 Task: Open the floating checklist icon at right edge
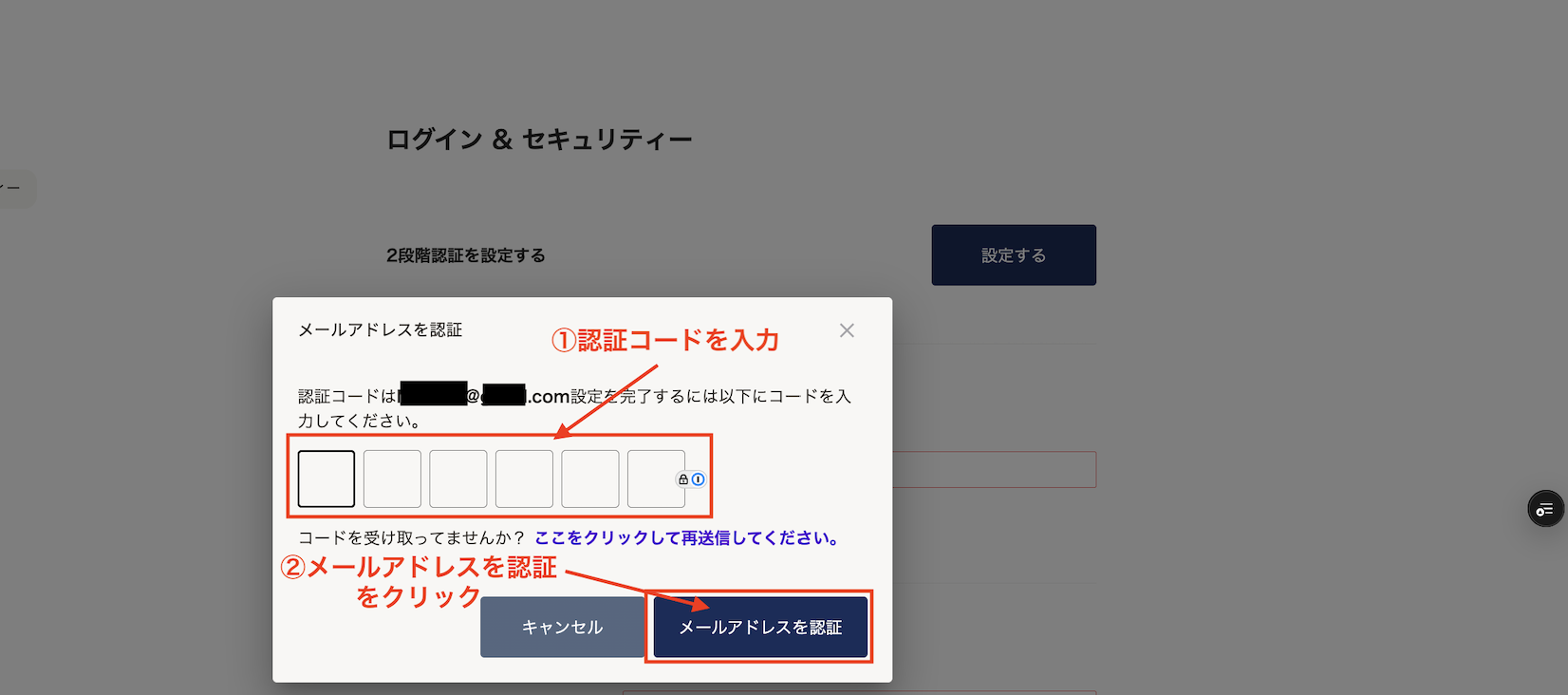point(1545,510)
